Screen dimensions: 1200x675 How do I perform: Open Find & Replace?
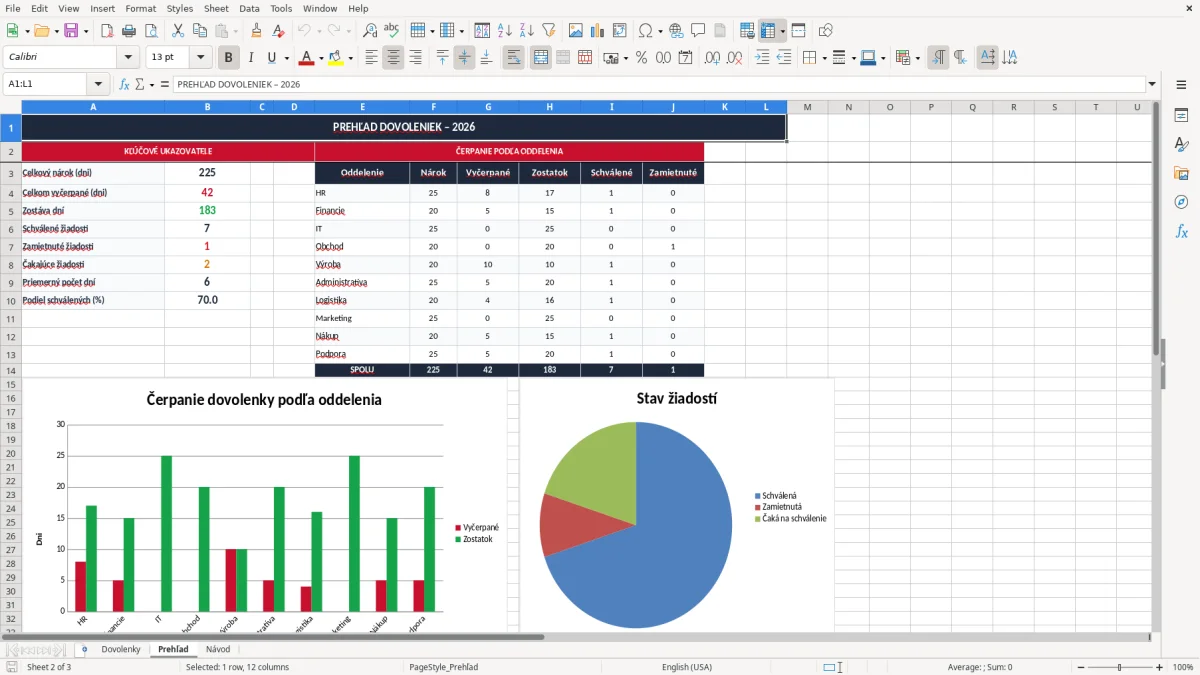[x=370, y=31]
